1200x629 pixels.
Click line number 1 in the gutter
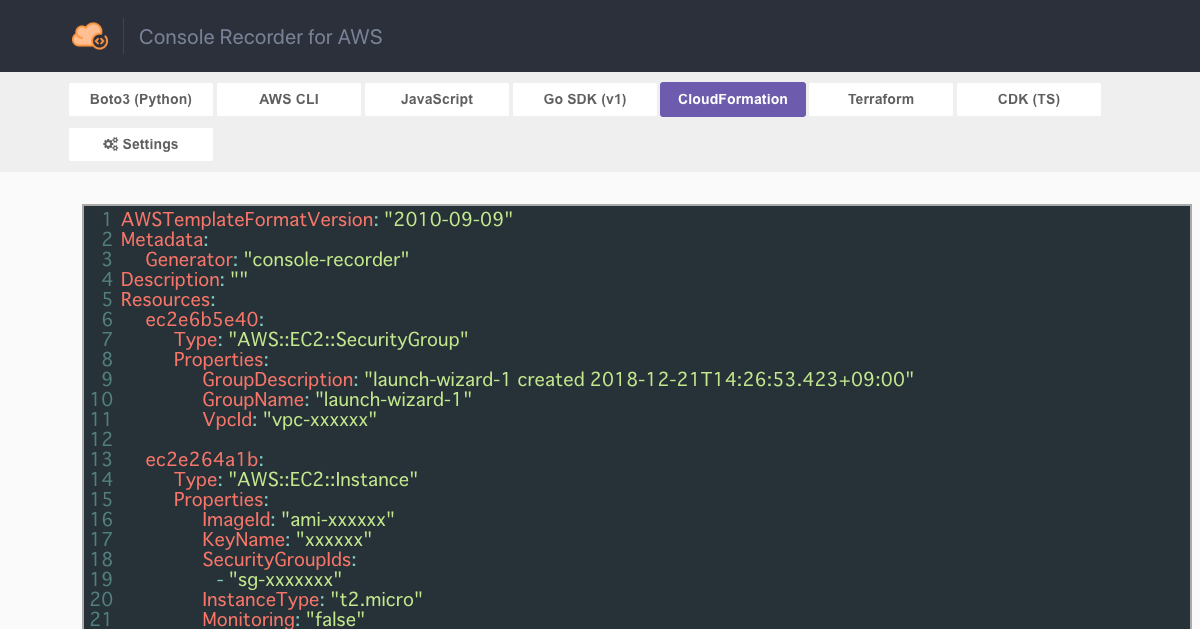click(x=106, y=219)
